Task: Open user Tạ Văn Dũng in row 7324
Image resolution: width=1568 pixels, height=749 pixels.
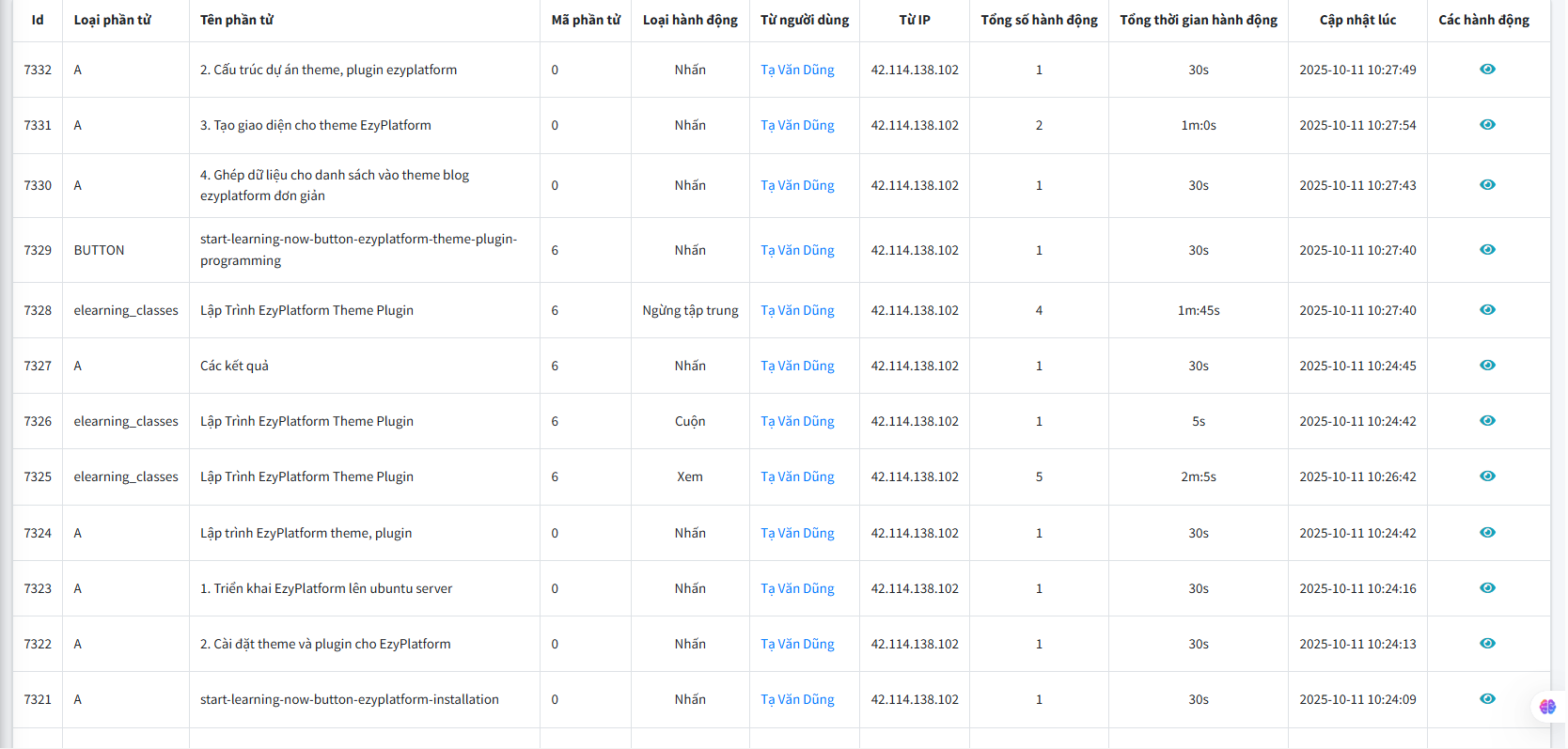Action: [x=797, y=533]
